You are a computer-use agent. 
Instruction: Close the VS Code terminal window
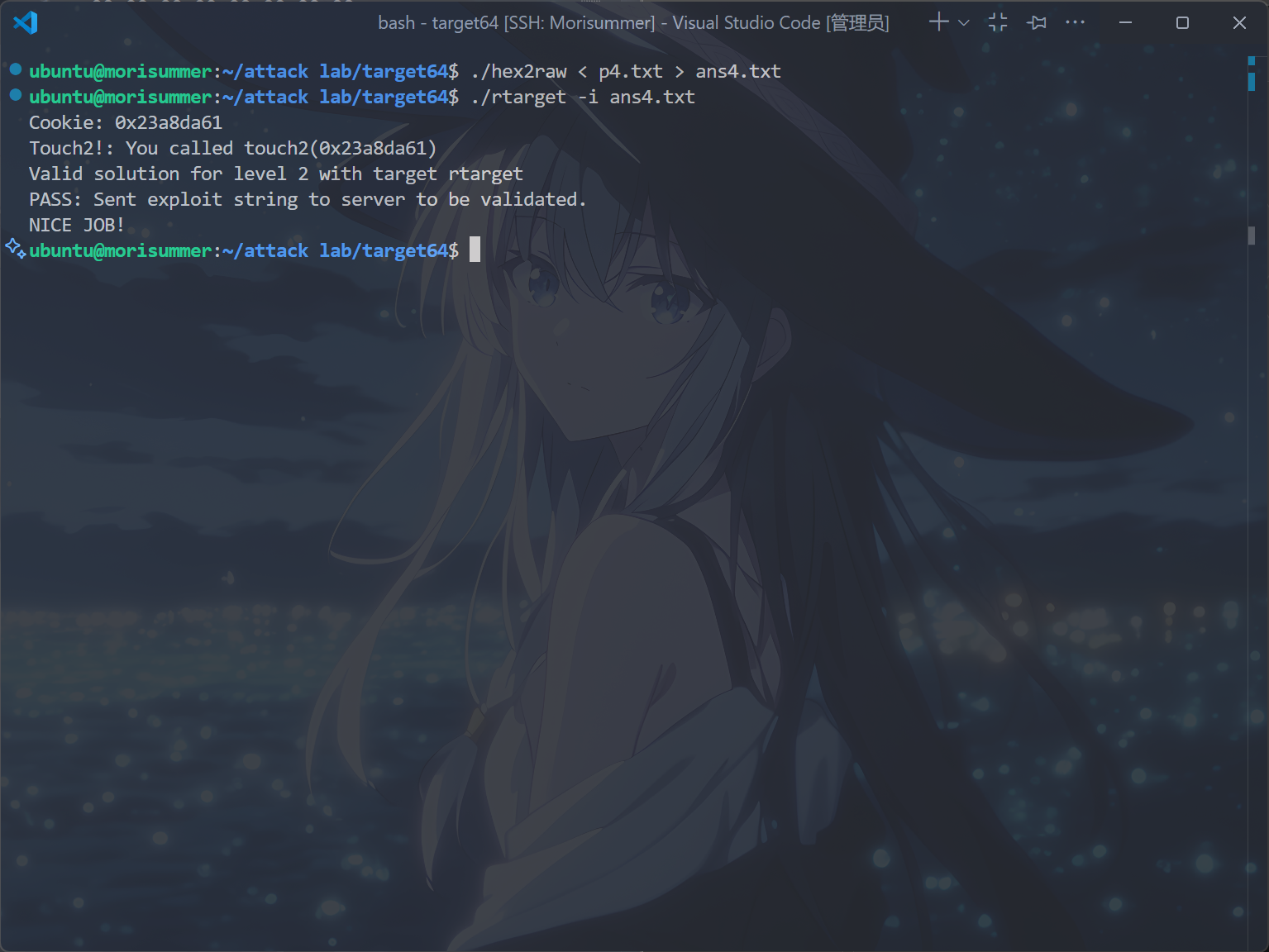pos(1239,22)
